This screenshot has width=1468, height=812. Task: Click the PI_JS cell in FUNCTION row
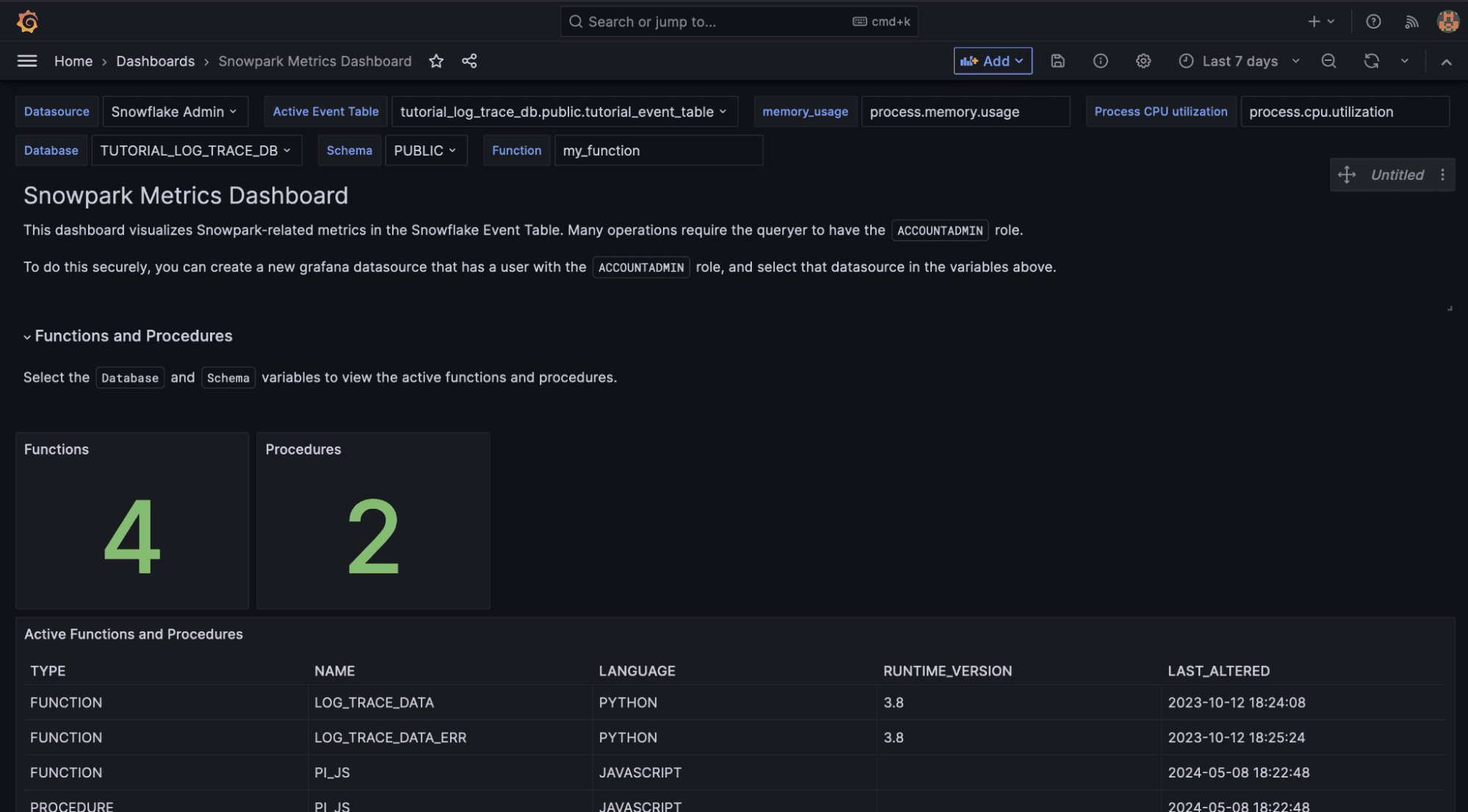click(x=450, y=773)
